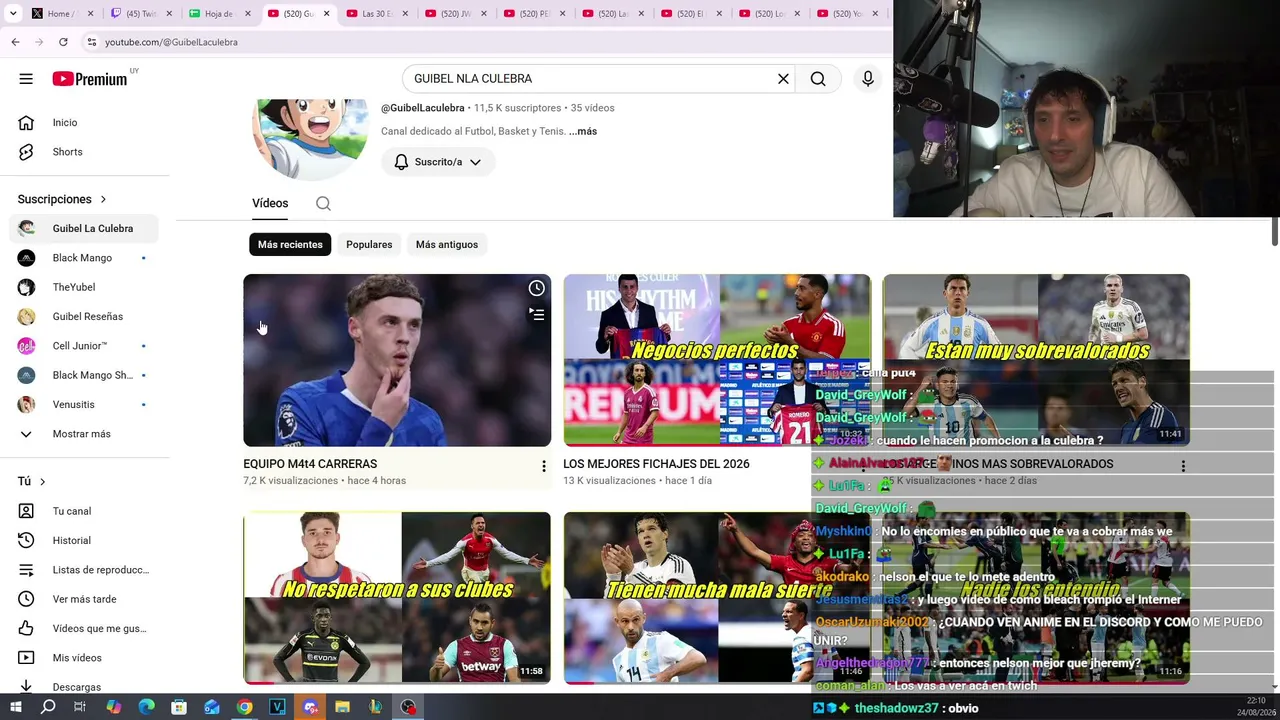Switch to the OBS recording app on taskbar

coord(408,707)
